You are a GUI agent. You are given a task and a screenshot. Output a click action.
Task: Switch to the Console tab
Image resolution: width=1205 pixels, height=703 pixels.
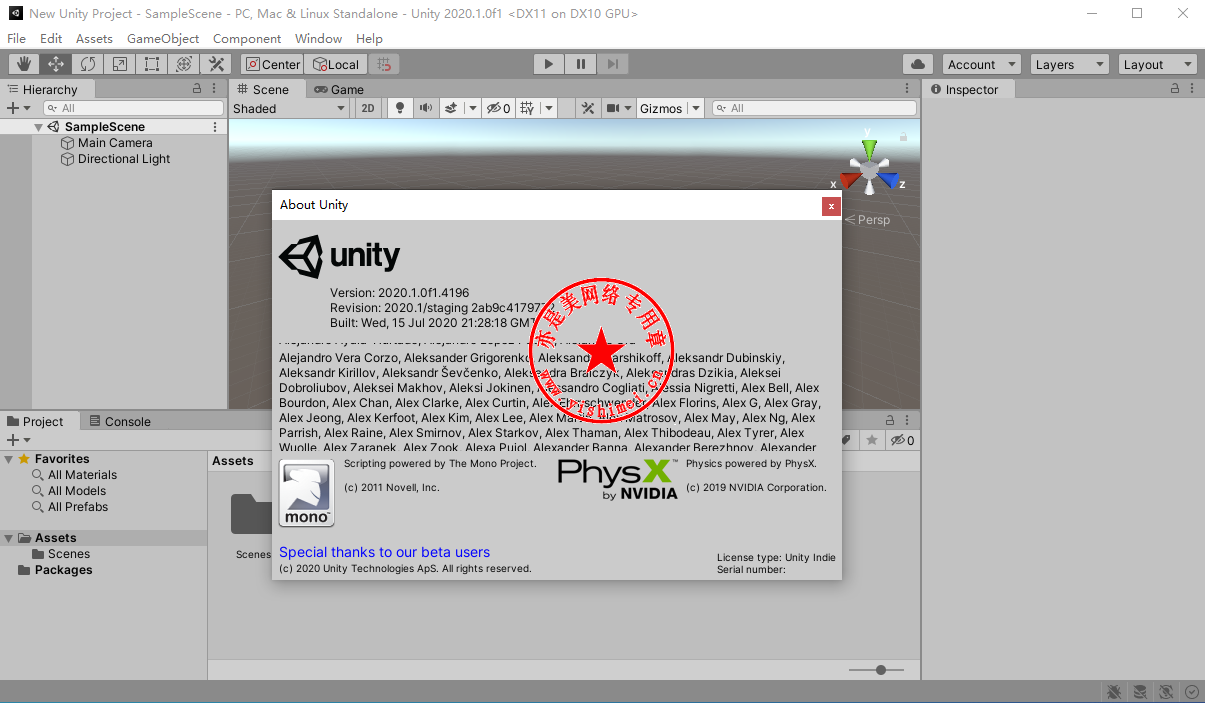(119, 421)
